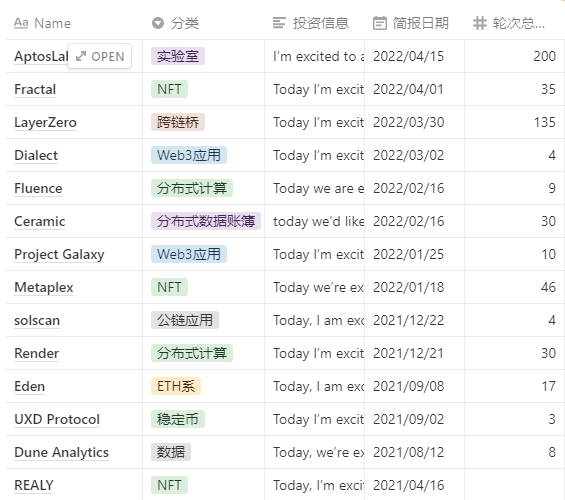Open the REALY page
Image resolution: width=565 pixels, height=500 pixels.
[34, 485]
